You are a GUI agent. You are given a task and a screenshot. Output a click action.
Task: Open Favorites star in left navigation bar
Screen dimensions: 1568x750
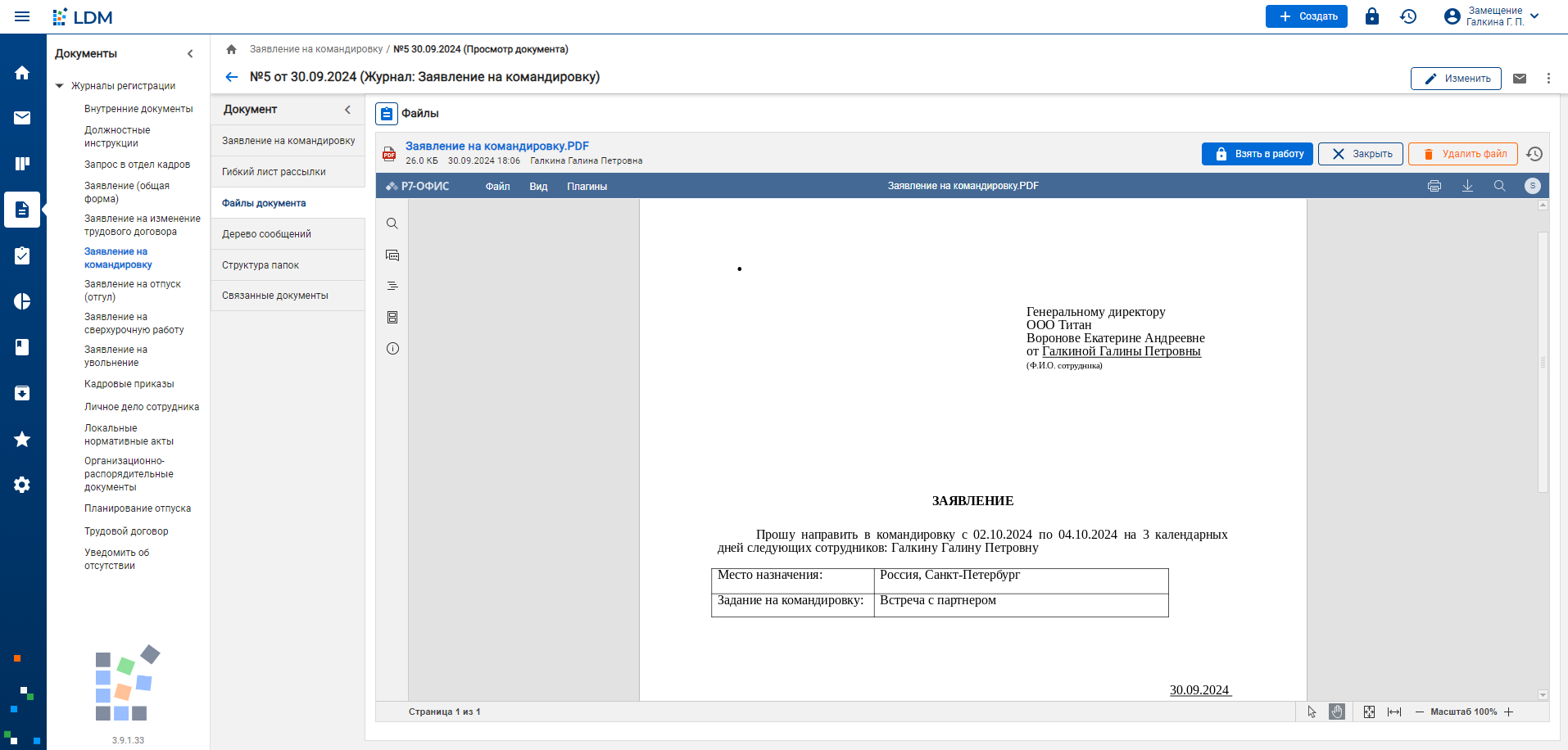coord(22,440)
